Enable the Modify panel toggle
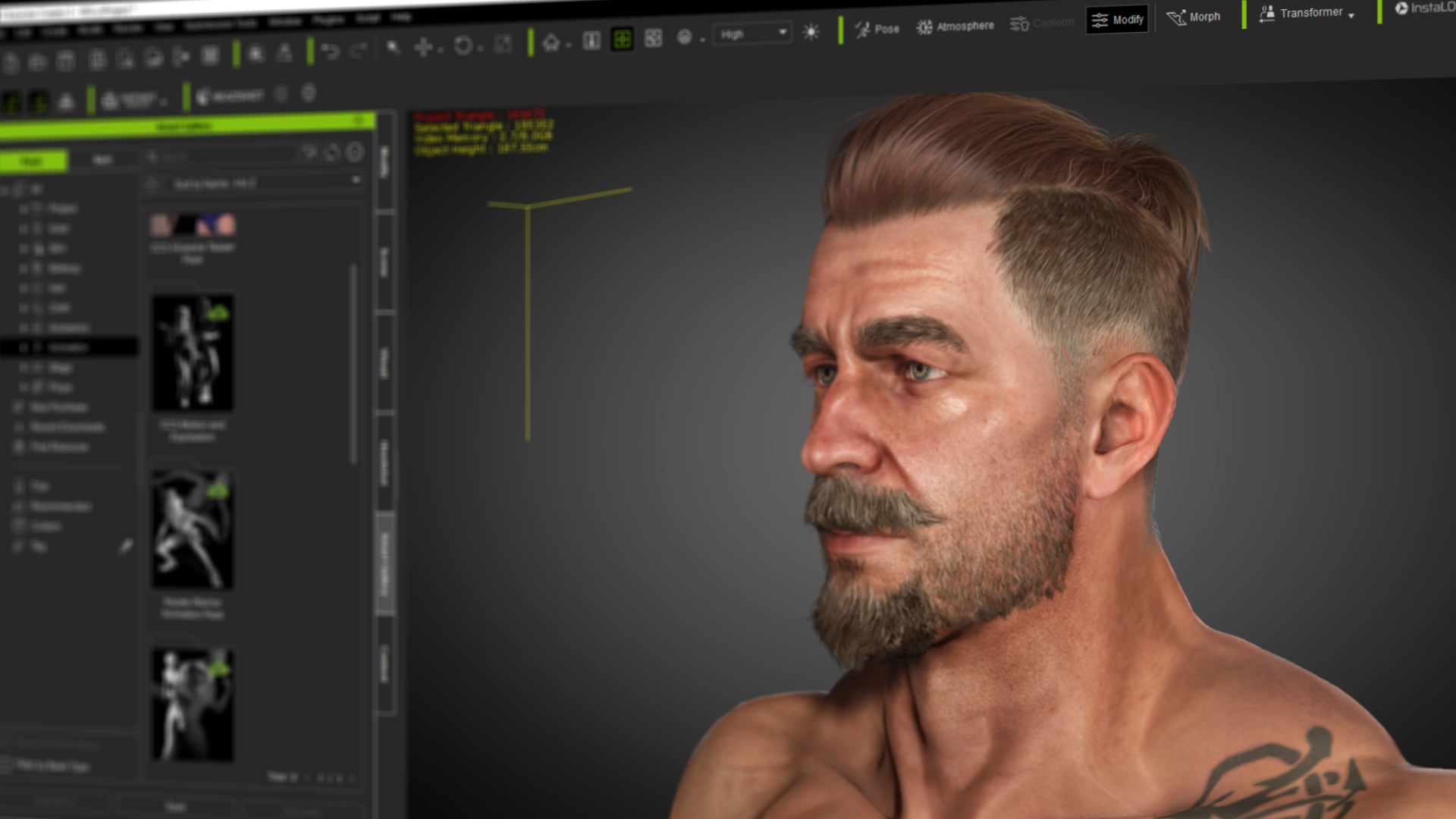 pos(1117,20)
